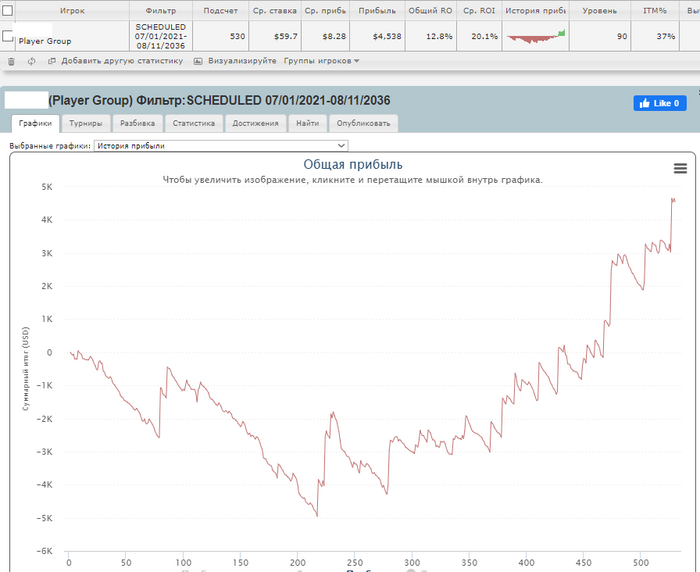Open the Разбивка tab
700x572 pixels.
[138, 123]
